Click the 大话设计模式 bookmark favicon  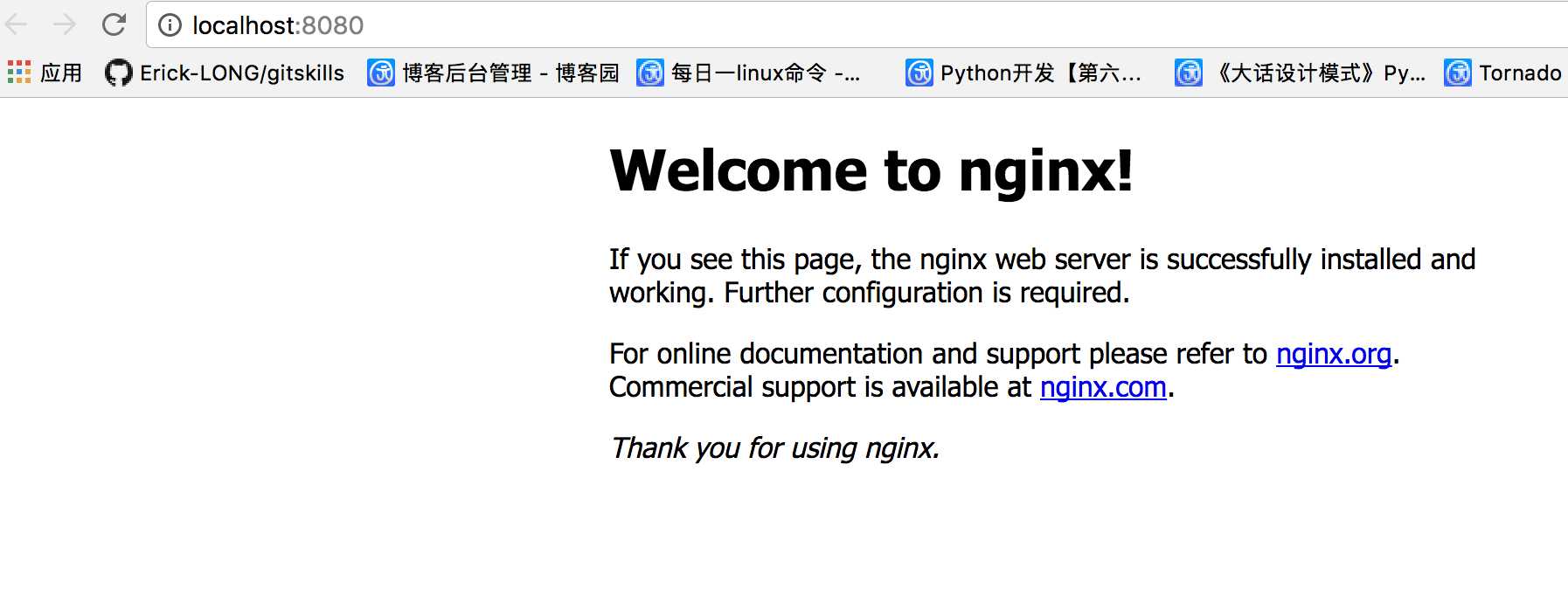point(1189,73)
